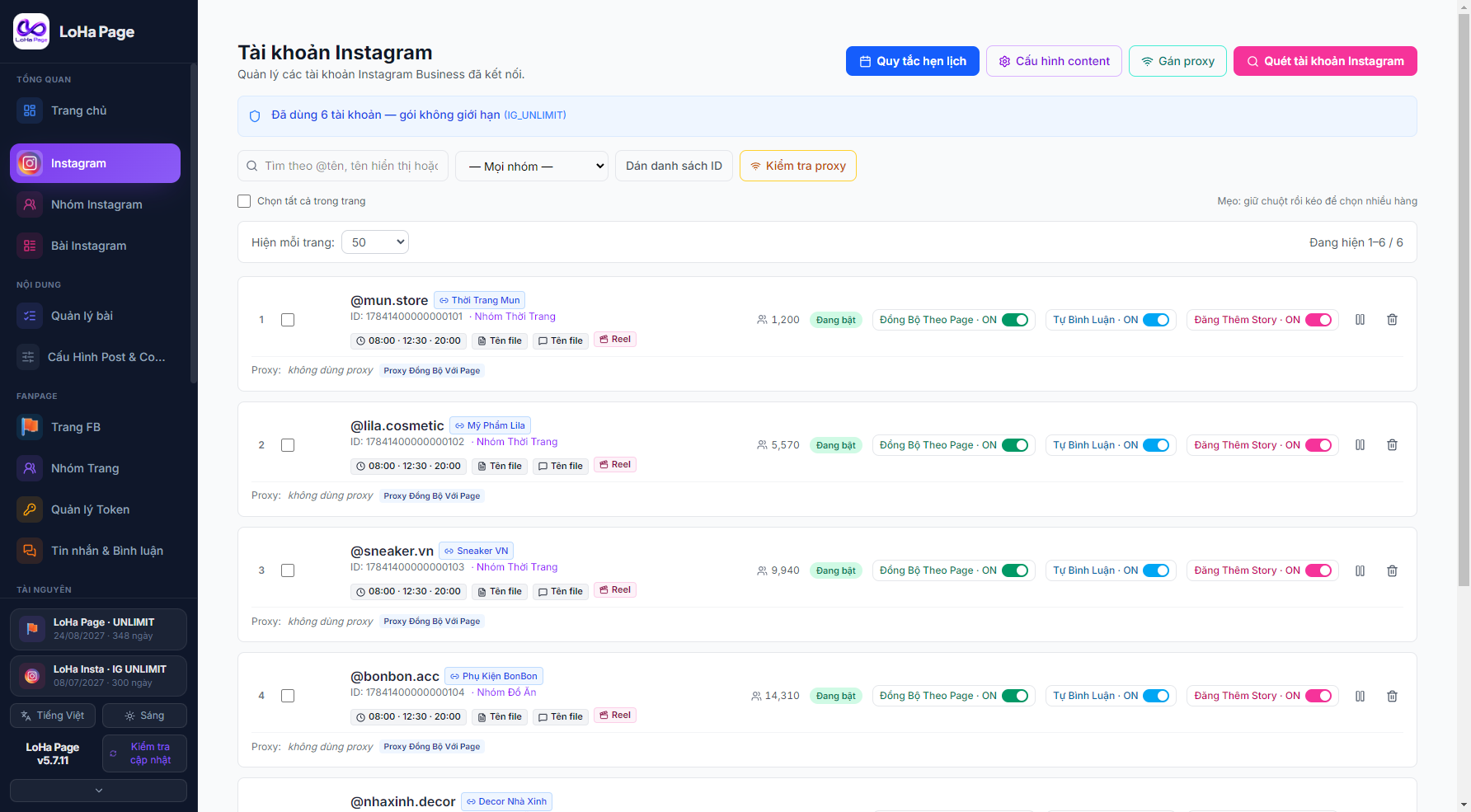Click the Tin nhắn & Bình luận chat icon
This screenshot has height=812, width=1471.
pyautogui.click(x=30, y=551)
